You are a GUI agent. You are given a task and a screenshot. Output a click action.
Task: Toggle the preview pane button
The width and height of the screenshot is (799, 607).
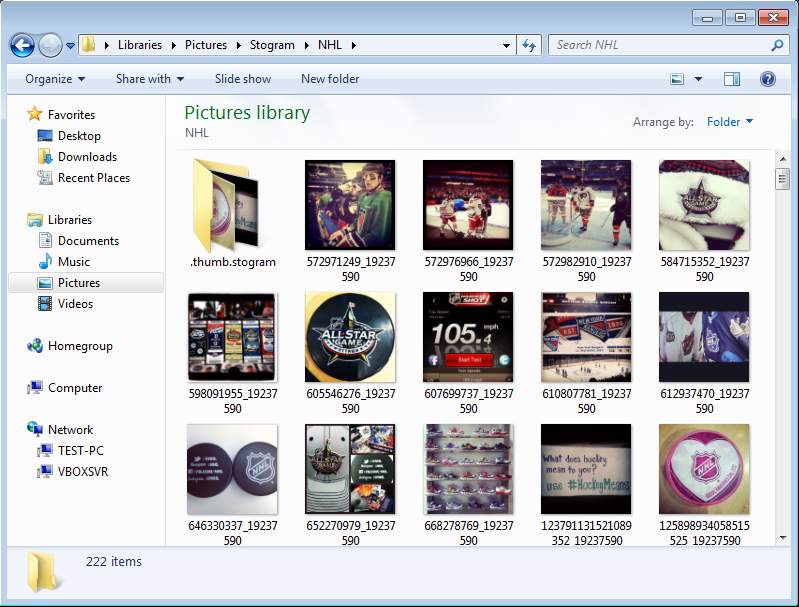pyautogui.click(x=732, y=79)
